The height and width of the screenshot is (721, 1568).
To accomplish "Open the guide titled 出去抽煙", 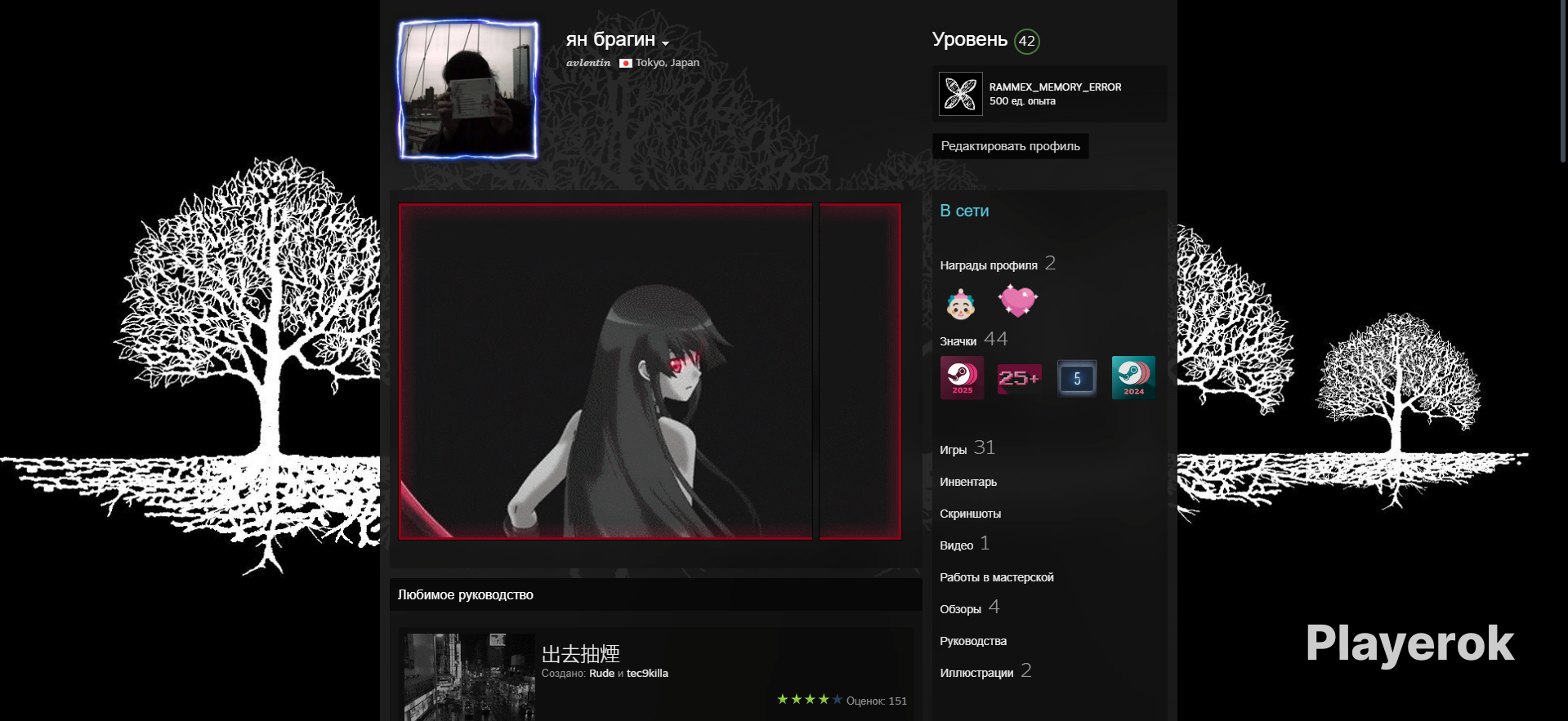I will (x=581, y=654).
